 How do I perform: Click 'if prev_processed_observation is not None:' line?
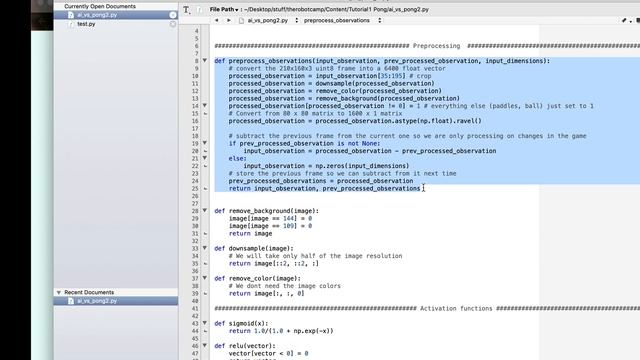click(x=304, y=143)
